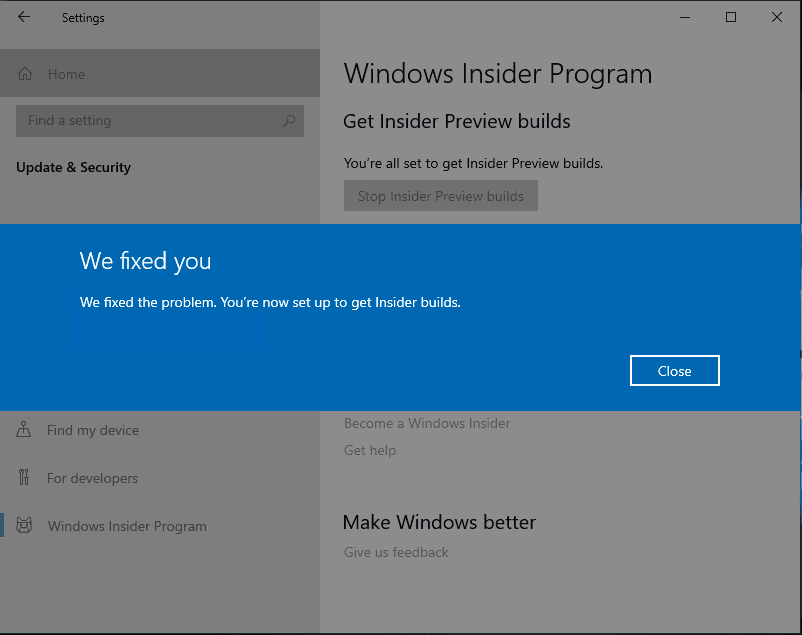Click the Settings hamburger area beside back arrow

(x=83, y=17)
